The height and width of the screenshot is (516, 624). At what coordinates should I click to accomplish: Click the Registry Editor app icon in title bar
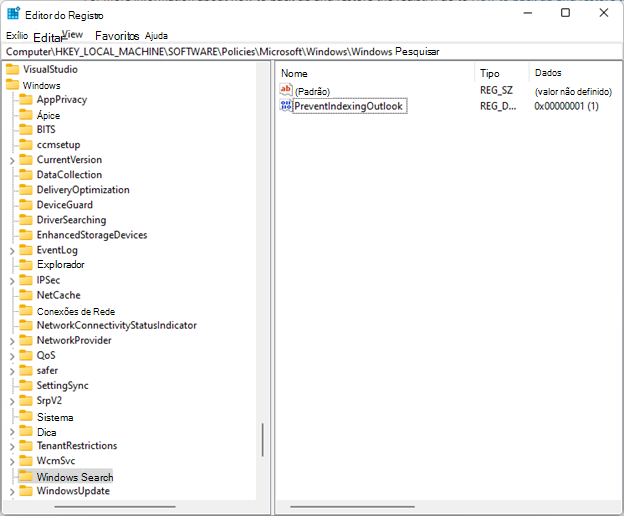click(x=14, y=14)
